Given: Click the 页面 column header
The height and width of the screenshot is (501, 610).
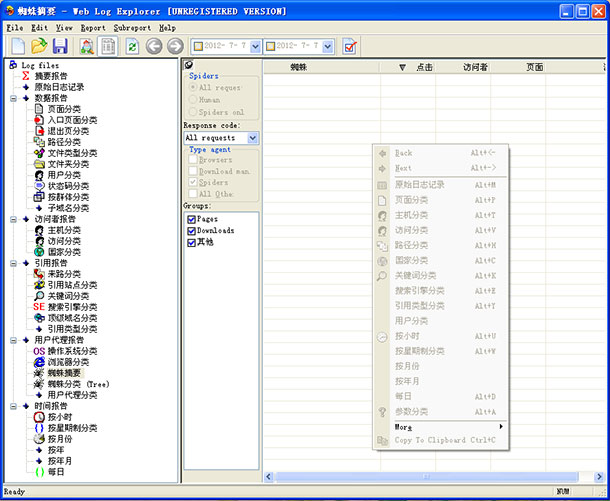Looking at the screenshot, I should (x=535, y=67).
